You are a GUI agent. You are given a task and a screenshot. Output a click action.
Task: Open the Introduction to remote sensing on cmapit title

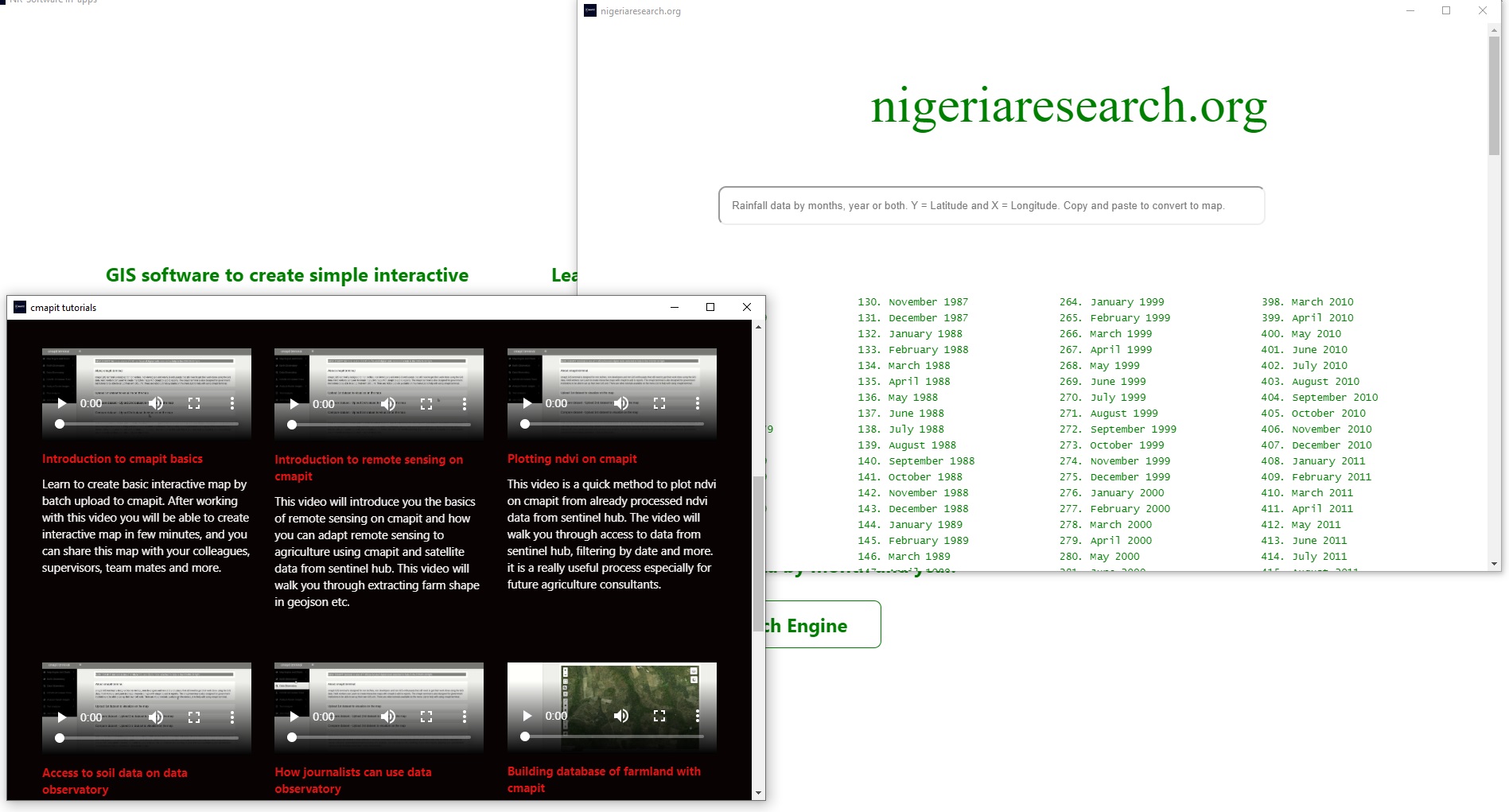(368, 468)
